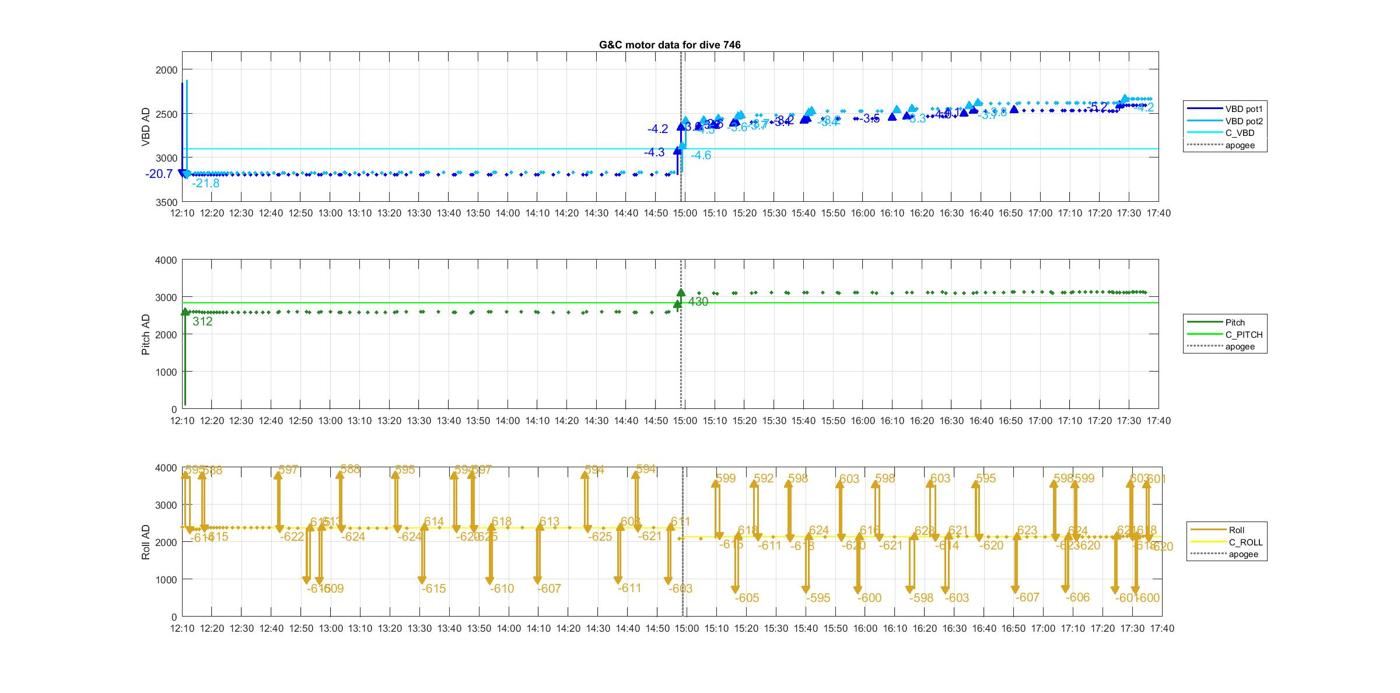Click the "430" data label in the Pitch plot
Screen dimensions: 1400x693
tap(698, 301)
